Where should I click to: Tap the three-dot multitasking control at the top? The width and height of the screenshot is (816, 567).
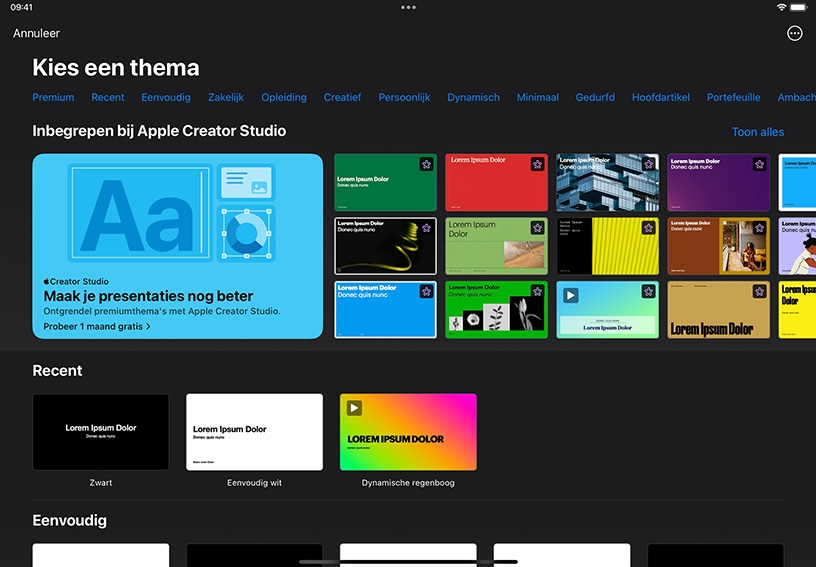408,7
